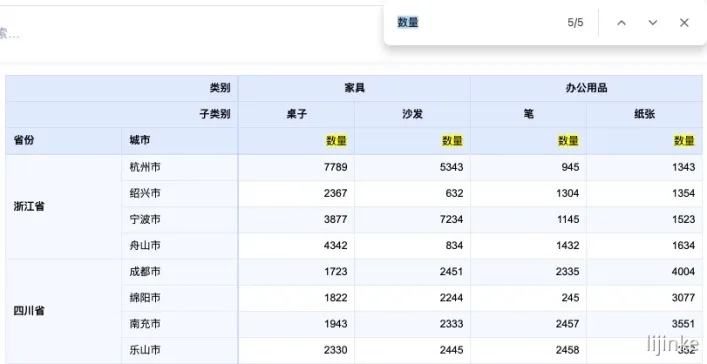This screenshot has height=364, width=707.
Task: Click the 桌子 column header
Action: coord(296,115)
